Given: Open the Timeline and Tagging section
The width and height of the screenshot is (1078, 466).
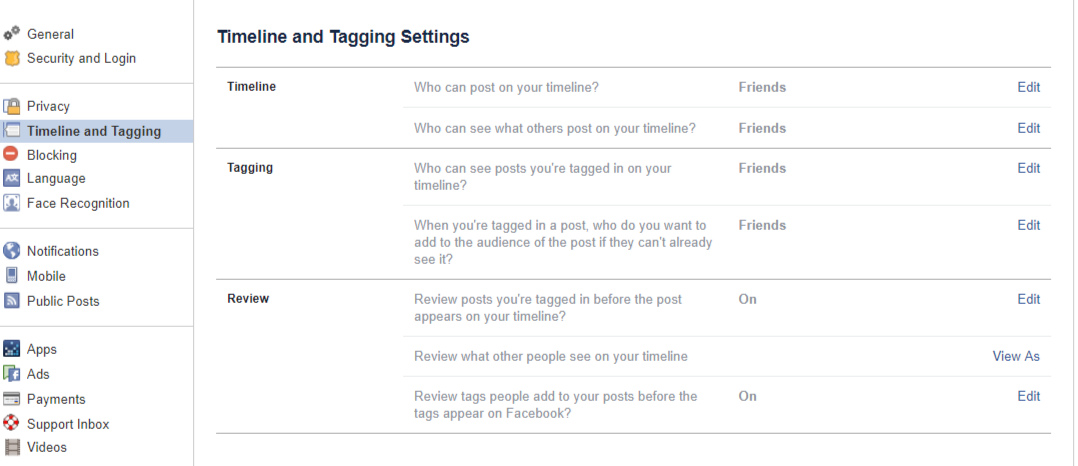Looking at the screenshot, I should pyautogui.click(x=96, y=131).
